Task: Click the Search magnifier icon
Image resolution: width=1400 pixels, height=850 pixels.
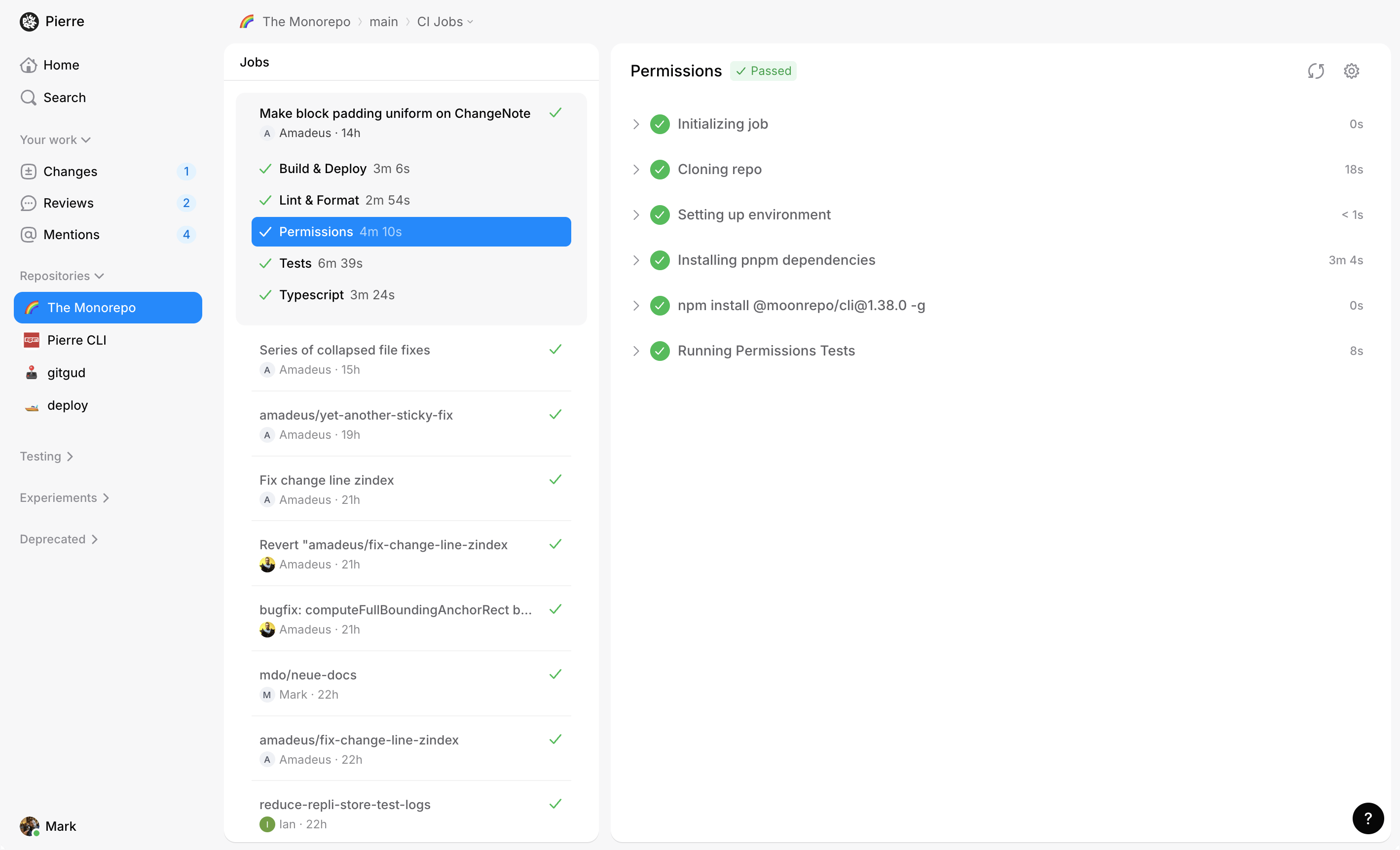Action: (x=29, y=98)
